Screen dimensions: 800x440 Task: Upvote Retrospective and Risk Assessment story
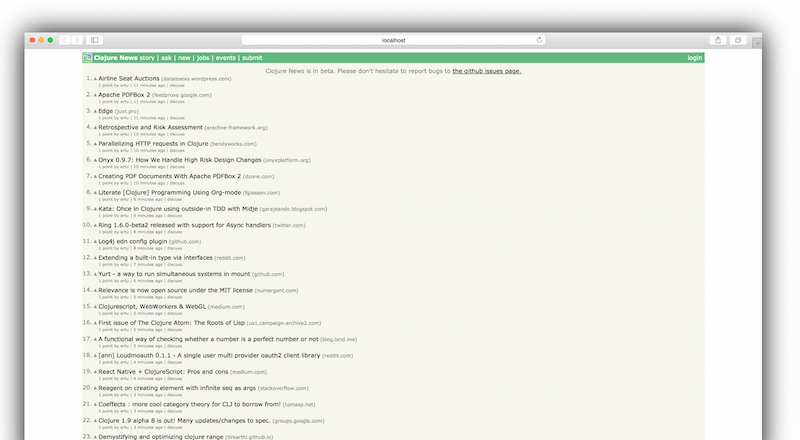pyautogui.click(x=95, y=128)
